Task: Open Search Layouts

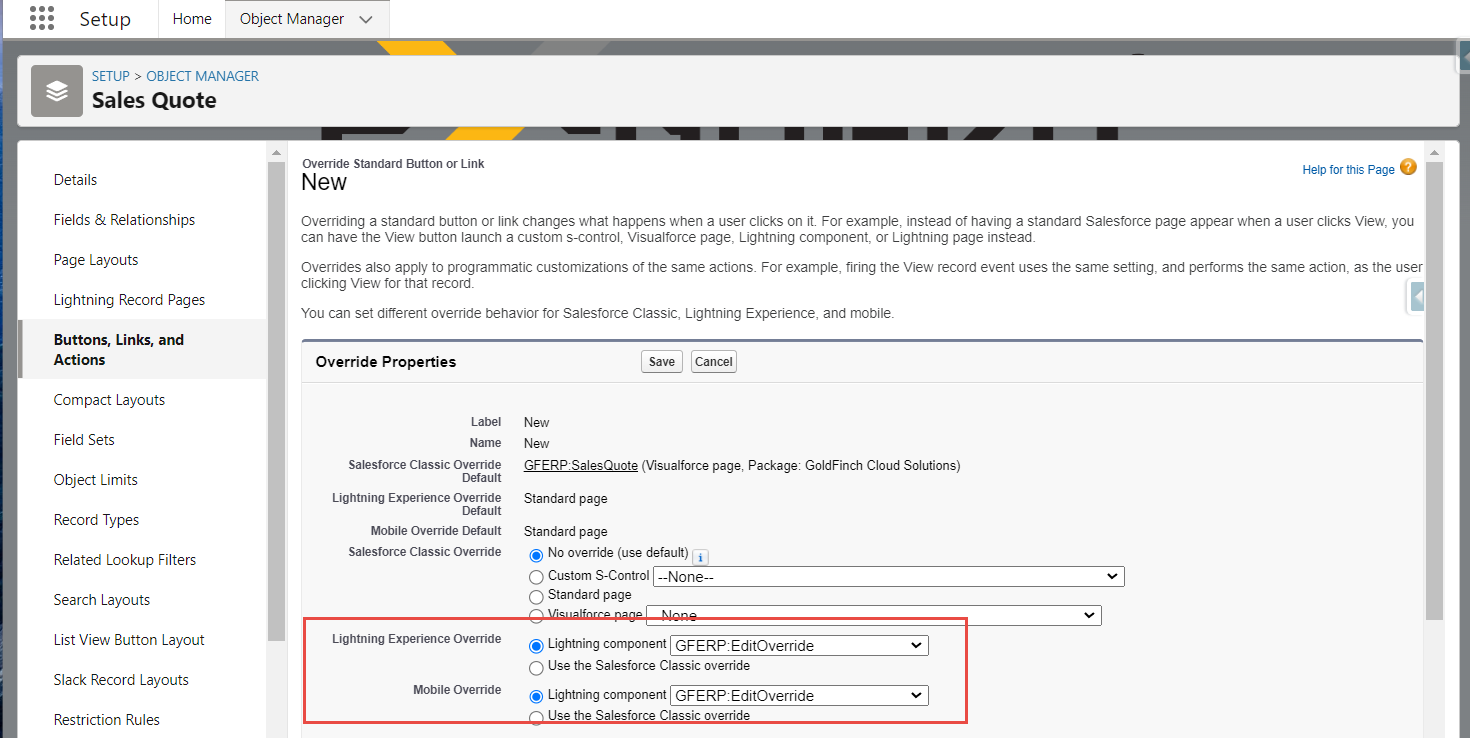Action: [102, 600]
